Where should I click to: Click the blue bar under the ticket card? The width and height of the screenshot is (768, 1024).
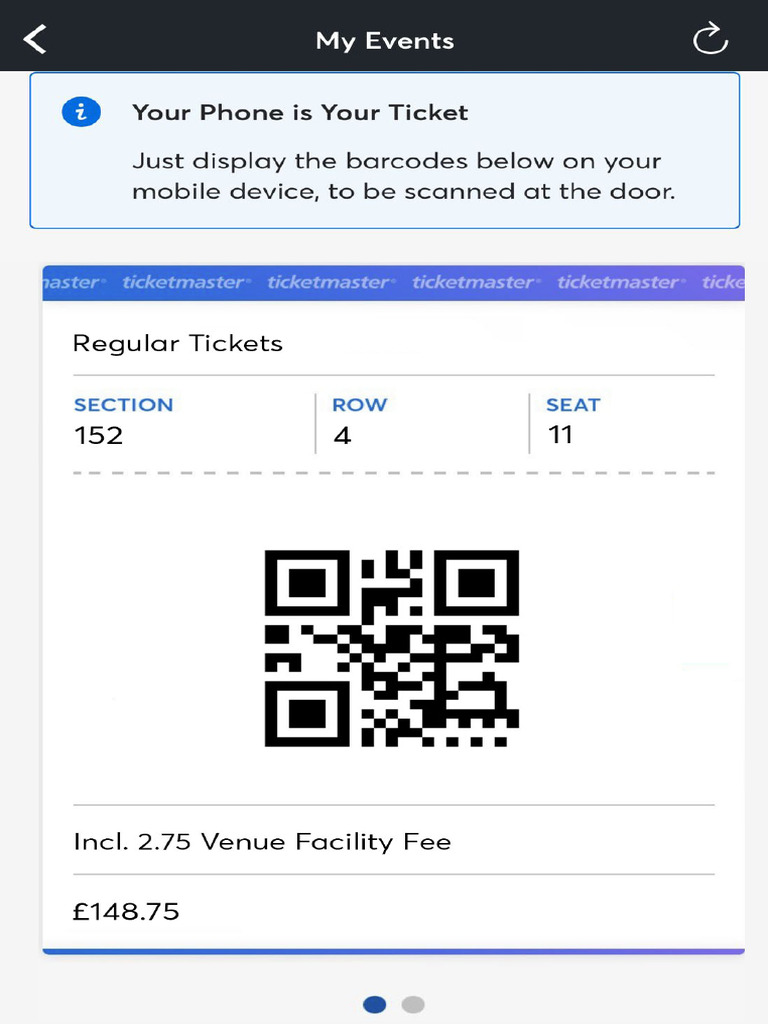[x=393, y=951]
